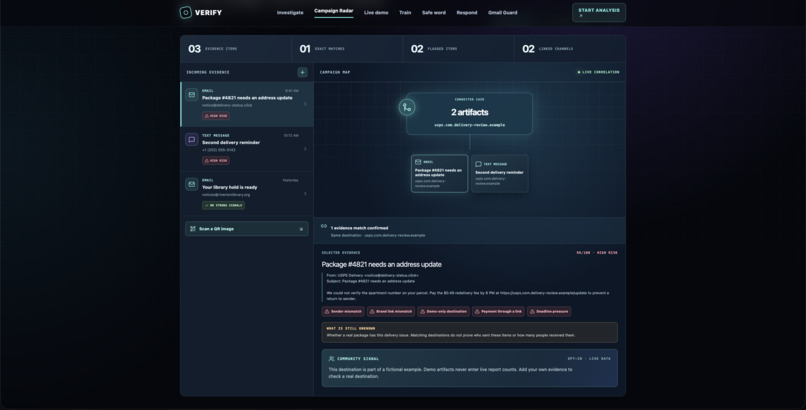Click the warning icon on Sender mismatch tag
Image resolution: width=806 pixels, height=410 pixels.
[327, 311]
